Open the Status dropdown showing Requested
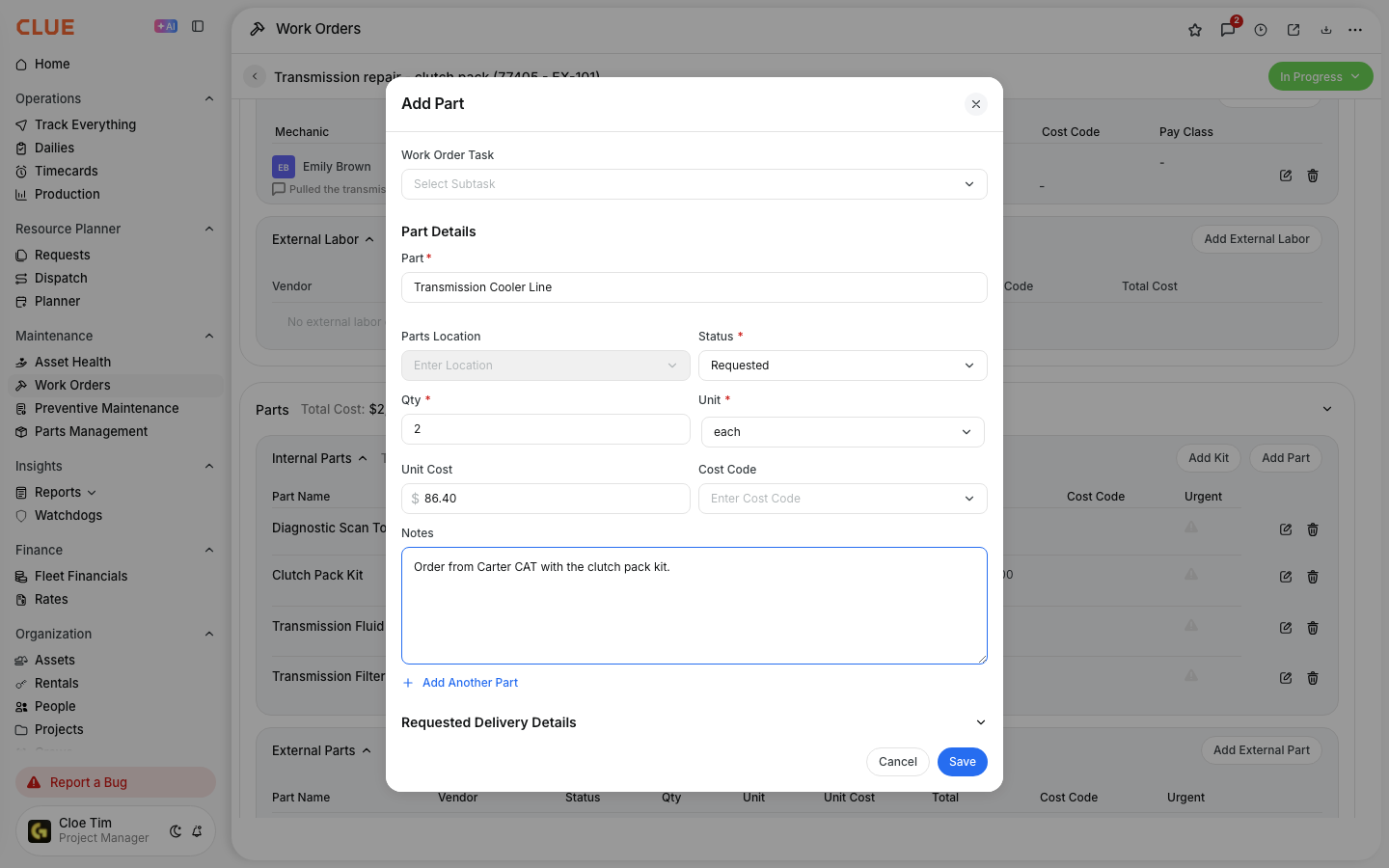1389x868 pixels. point(843,366)
